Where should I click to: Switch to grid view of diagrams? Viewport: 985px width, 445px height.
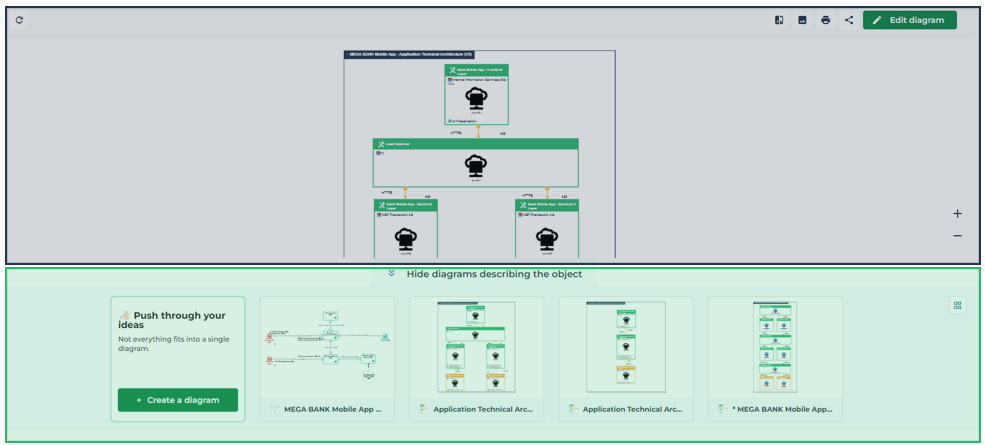point(957,306)
